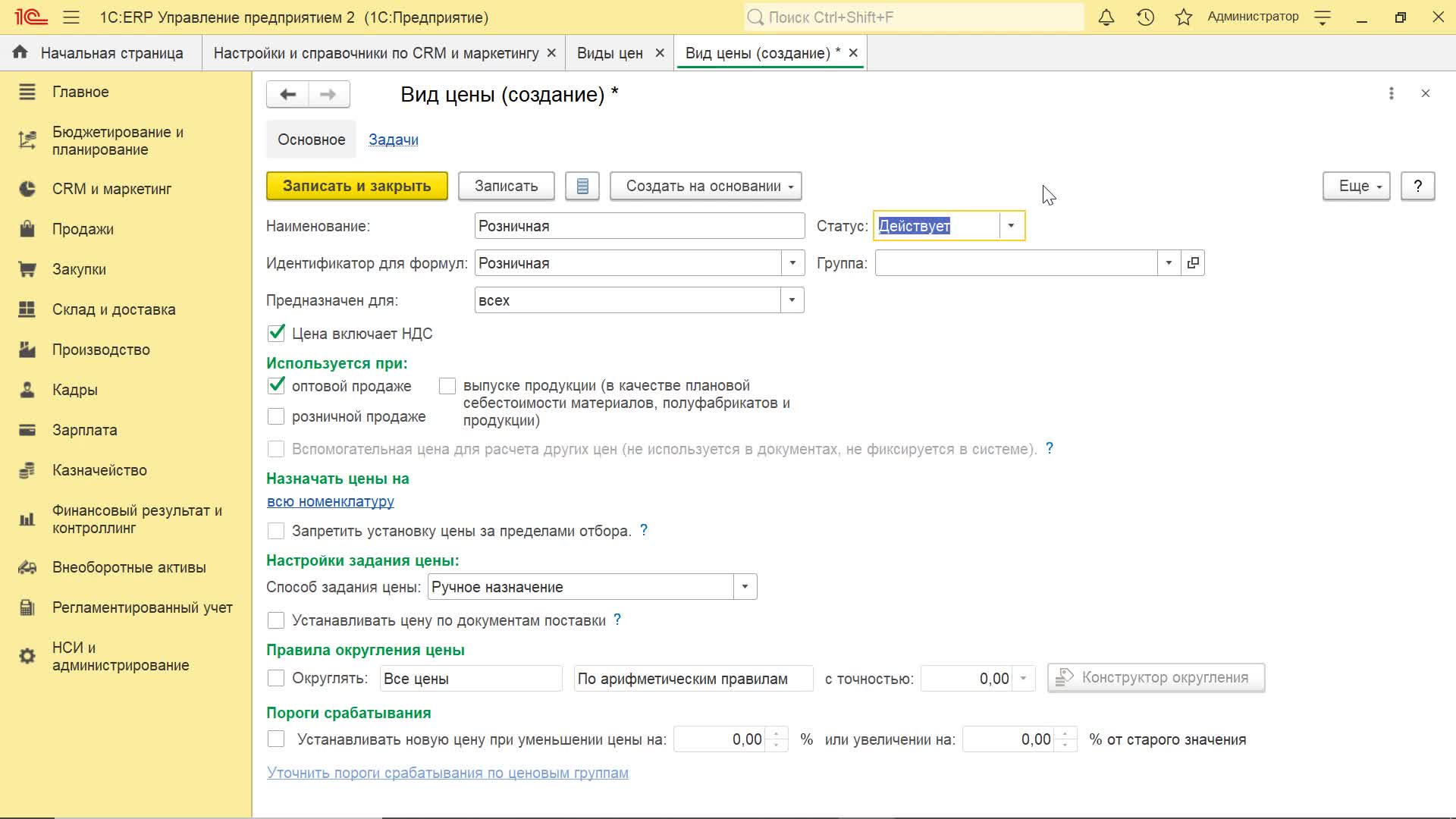Click the reports list icon button next to Записать
Screen dimensions: 1456x819
[x=582, y=186]
